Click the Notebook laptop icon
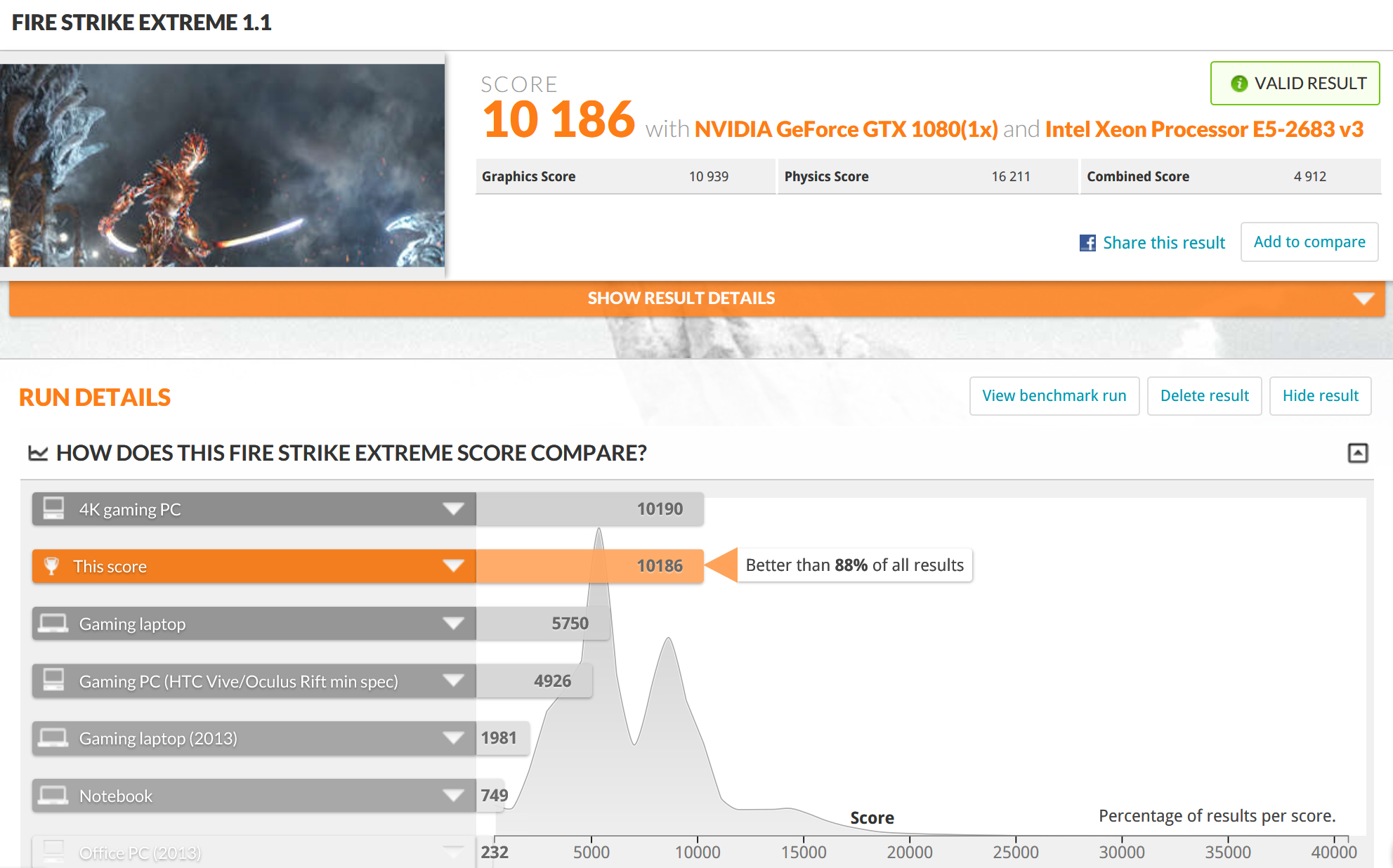 tap(53, 796)
